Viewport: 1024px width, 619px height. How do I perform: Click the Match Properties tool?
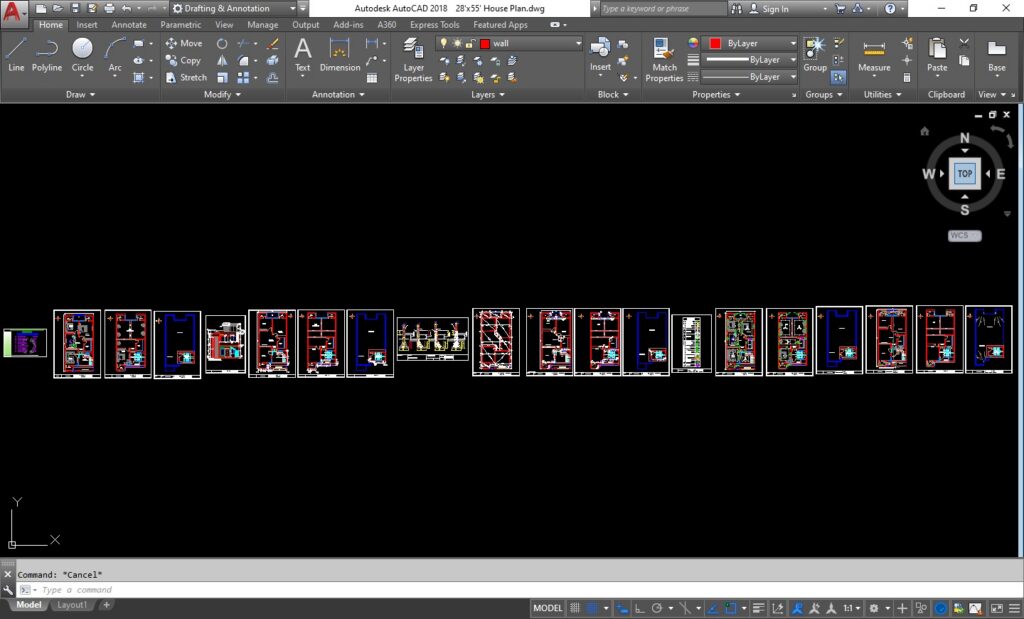click(664, 60)
